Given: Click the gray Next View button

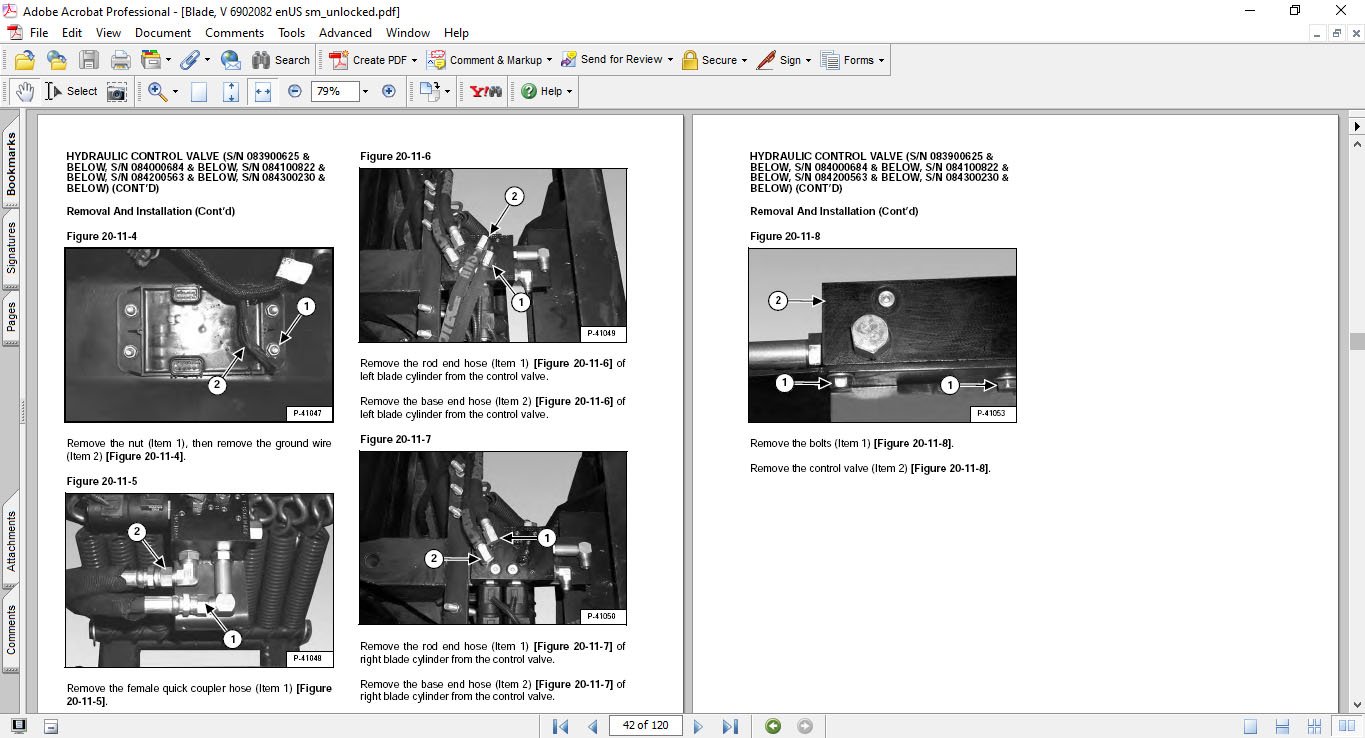Looking at the screenshot, I should point(805,726).
